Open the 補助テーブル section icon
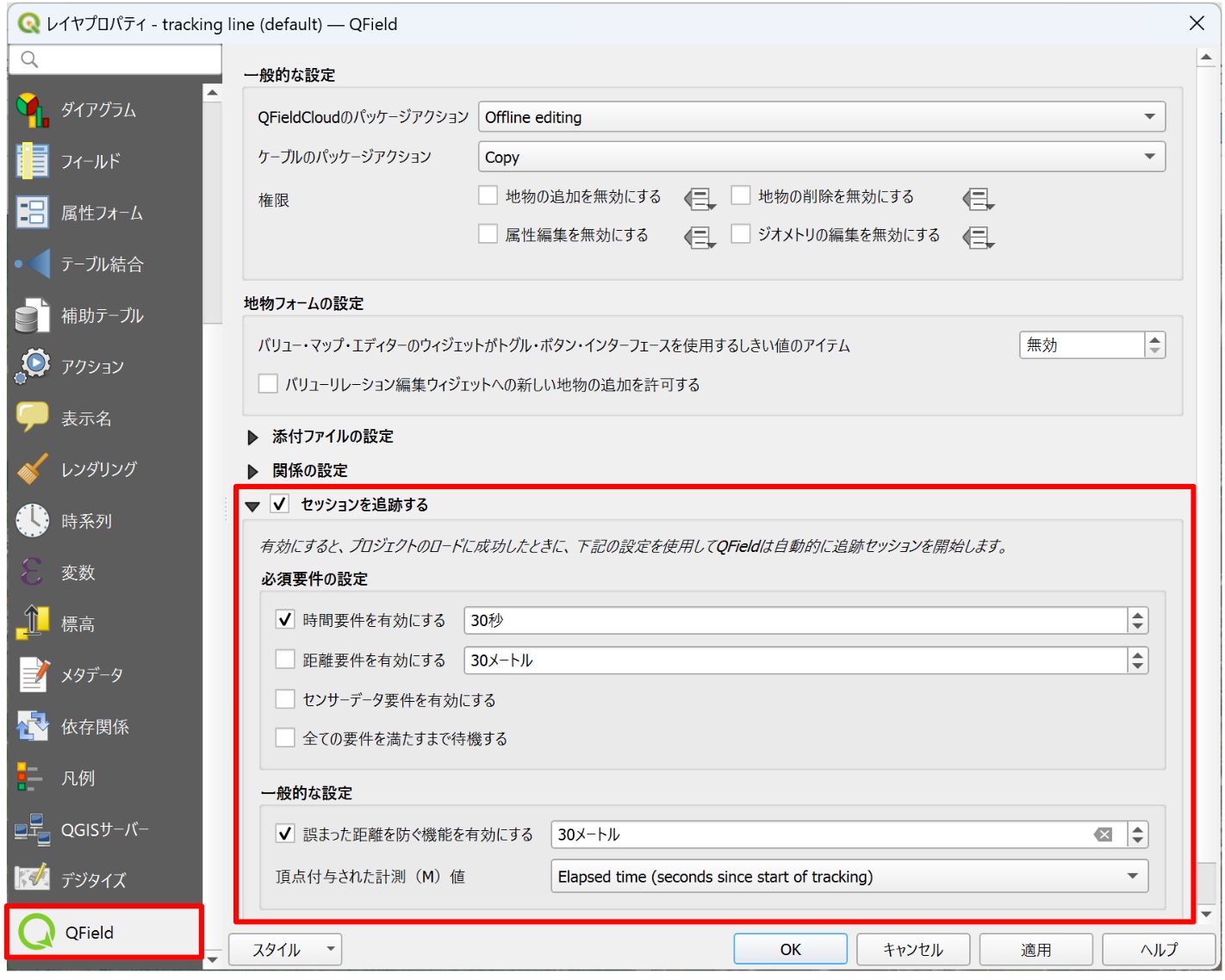1225x980 pixels. [x=32, y=315]
